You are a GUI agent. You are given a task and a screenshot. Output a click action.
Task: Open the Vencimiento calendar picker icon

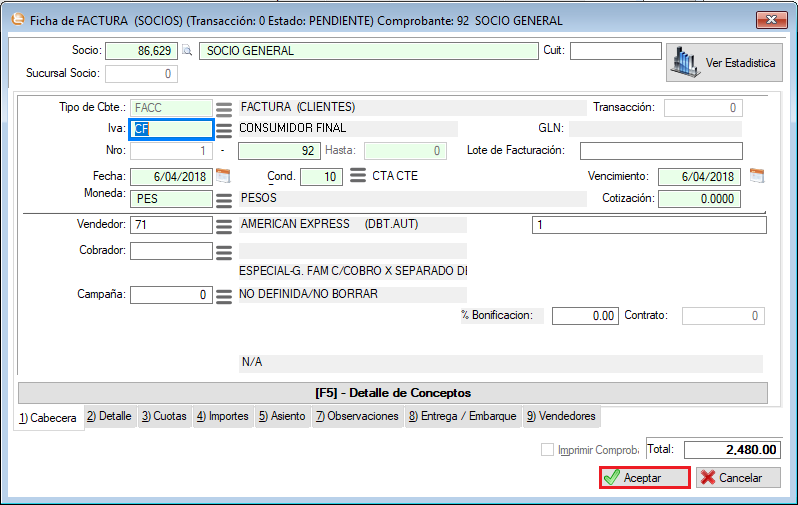[757, 176]
